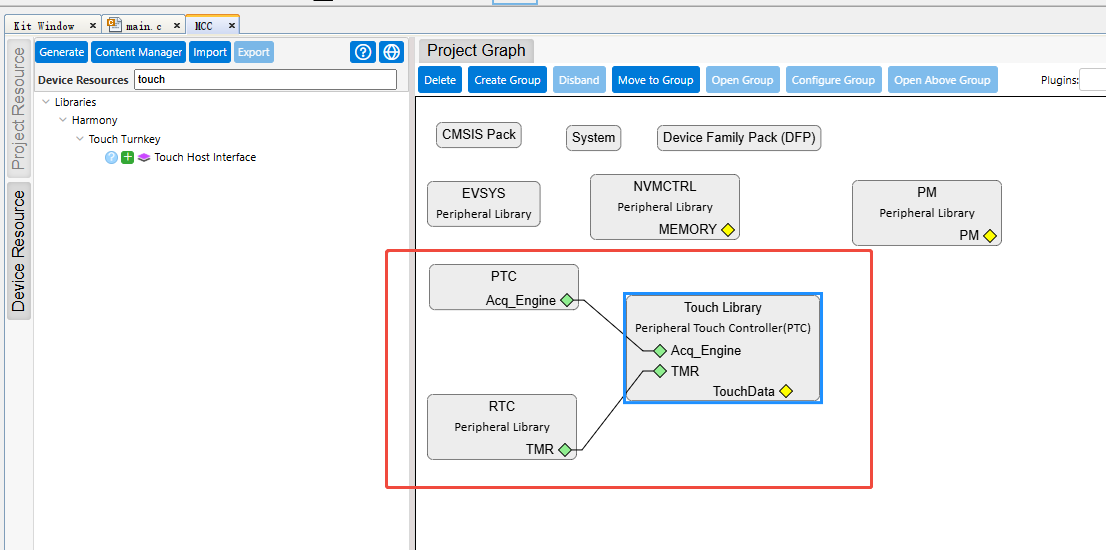The image size is (1106, 550).
Task: Open the Content Manager
Action: [x=138, y=52]
